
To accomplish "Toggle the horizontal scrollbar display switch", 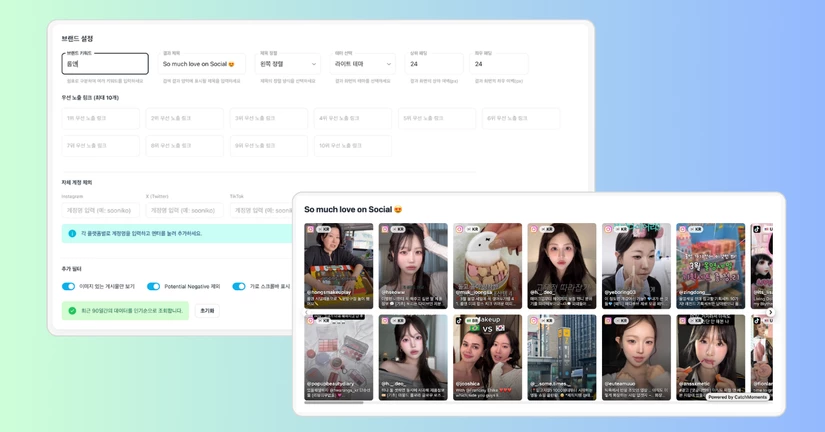I will click(x=239, y=286).
